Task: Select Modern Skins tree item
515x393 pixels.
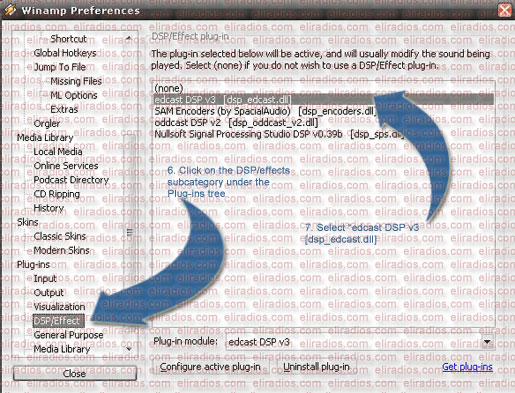Action: 61,250
